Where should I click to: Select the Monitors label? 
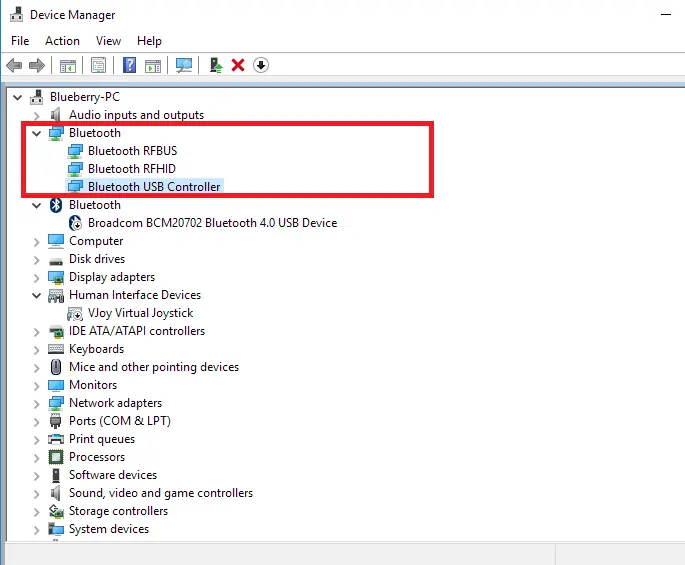(93, 385)
